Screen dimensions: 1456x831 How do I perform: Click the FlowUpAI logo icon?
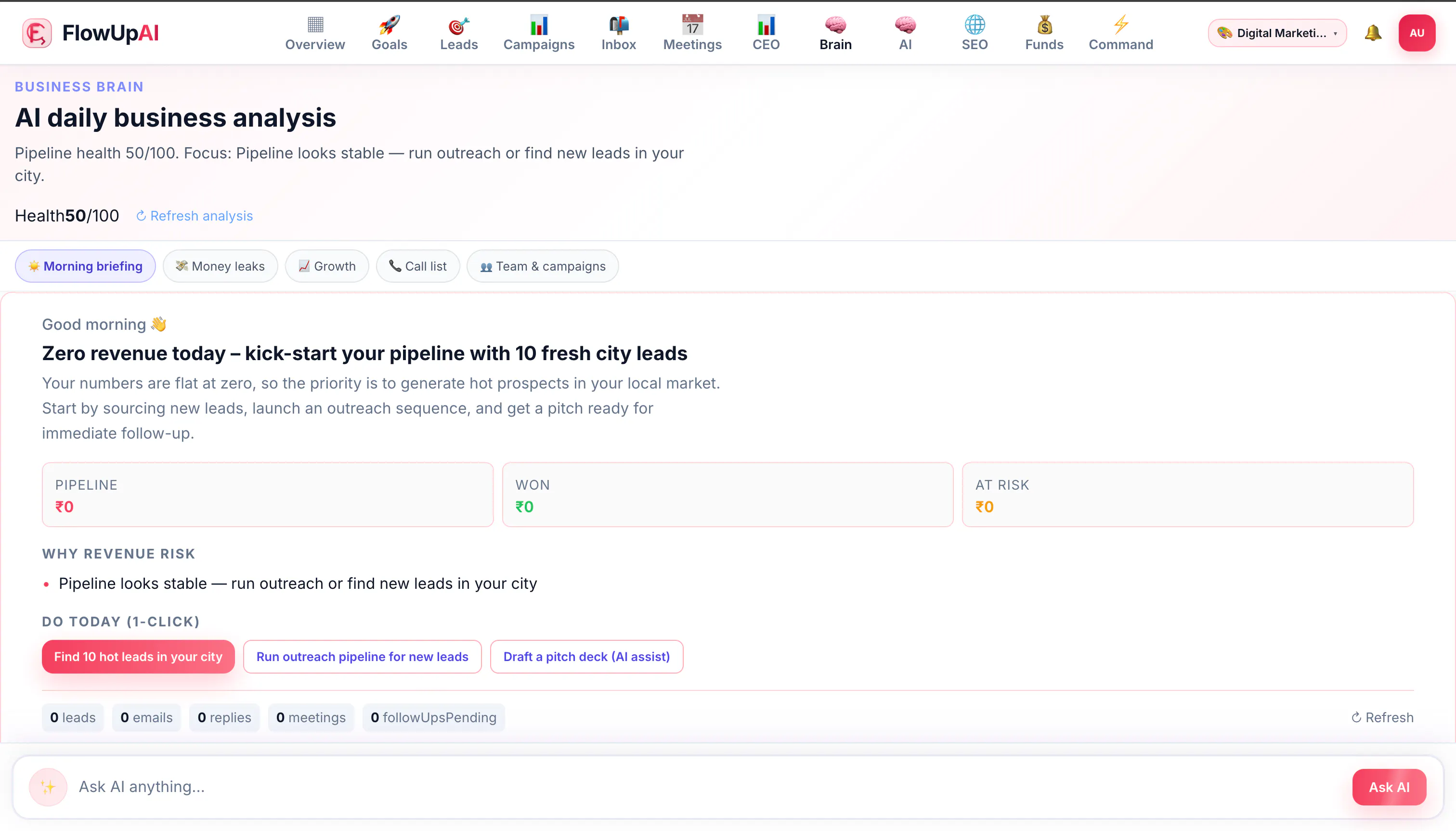(x=37, y=33)
